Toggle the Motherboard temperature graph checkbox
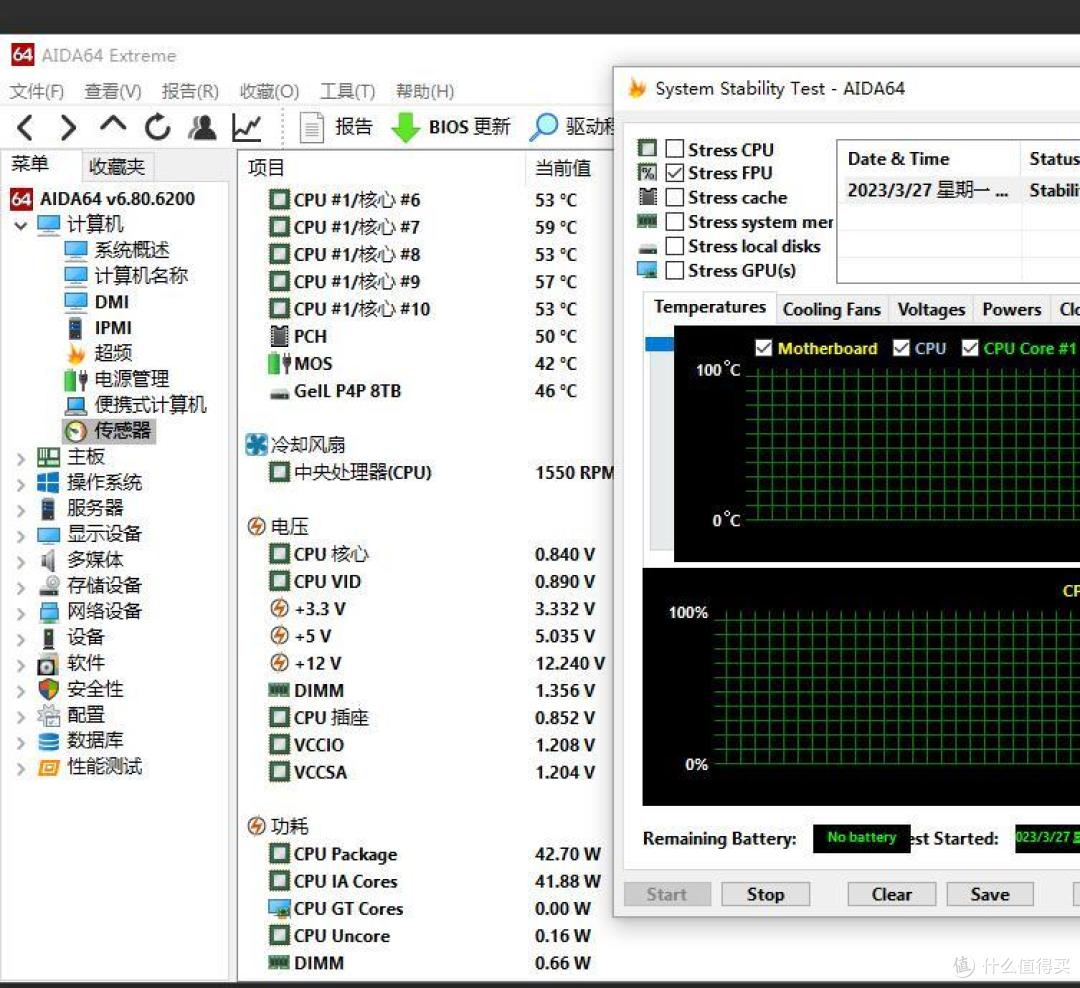This screenshot has width=1080, height=988. click(x=763, y=348)
